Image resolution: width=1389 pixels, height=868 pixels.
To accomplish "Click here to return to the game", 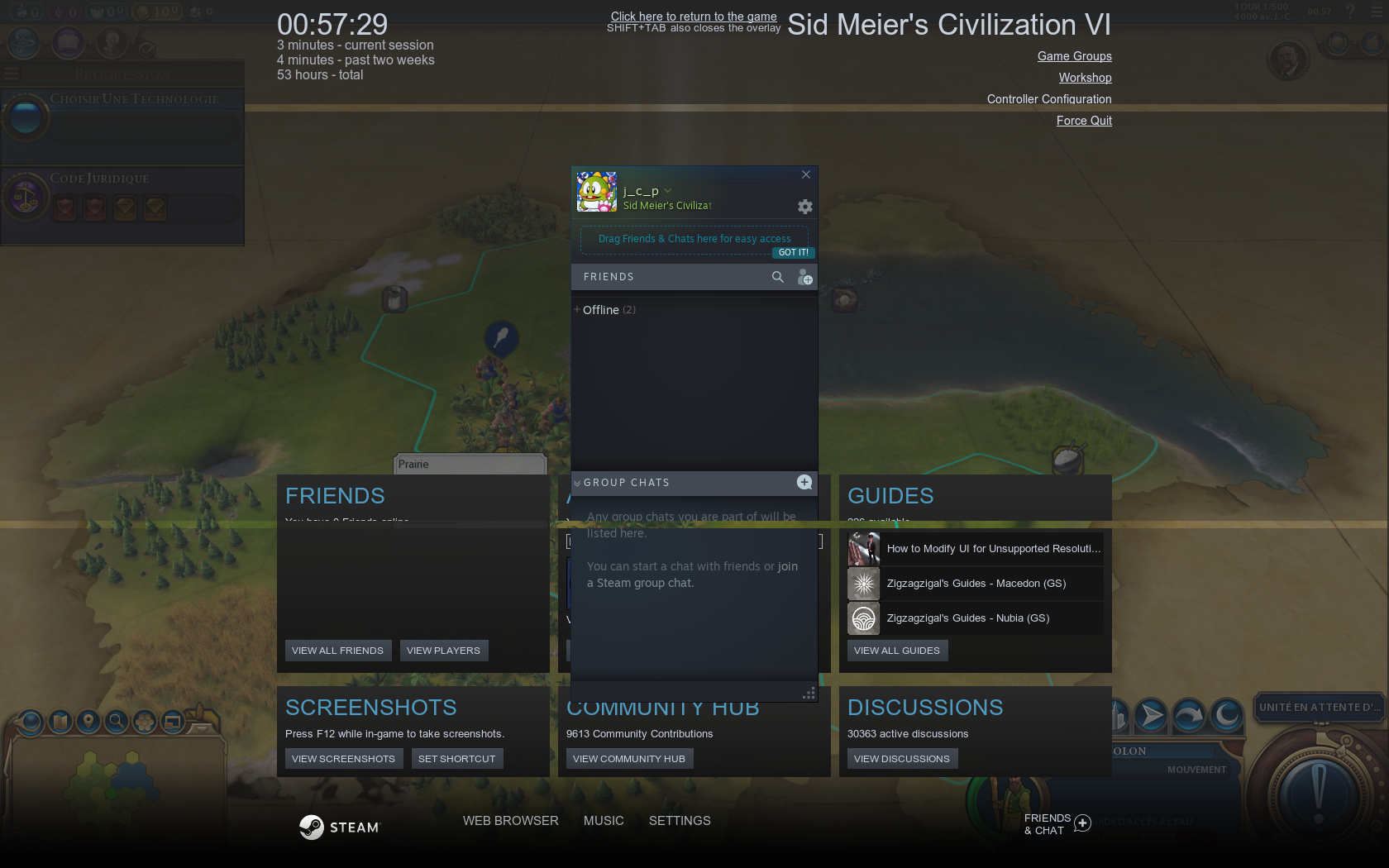I will point(694,17).
